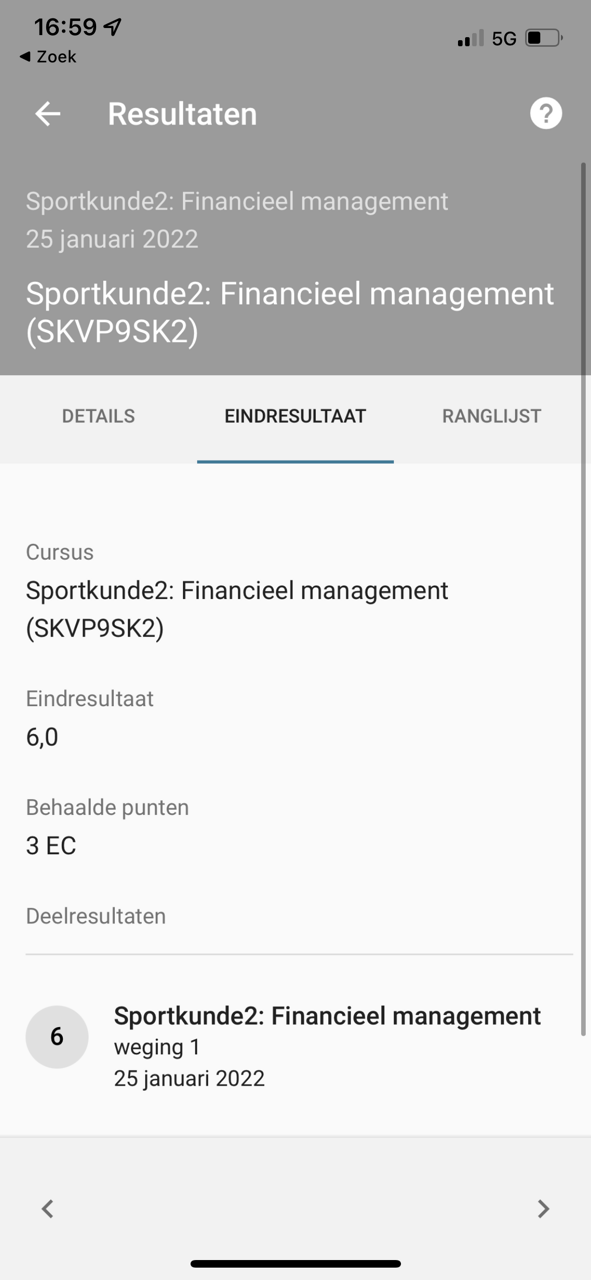This screenshot has width=591, height=1280.
Task: Tap the back arrow next to Resultaten
Action: [x=48, y=114]
